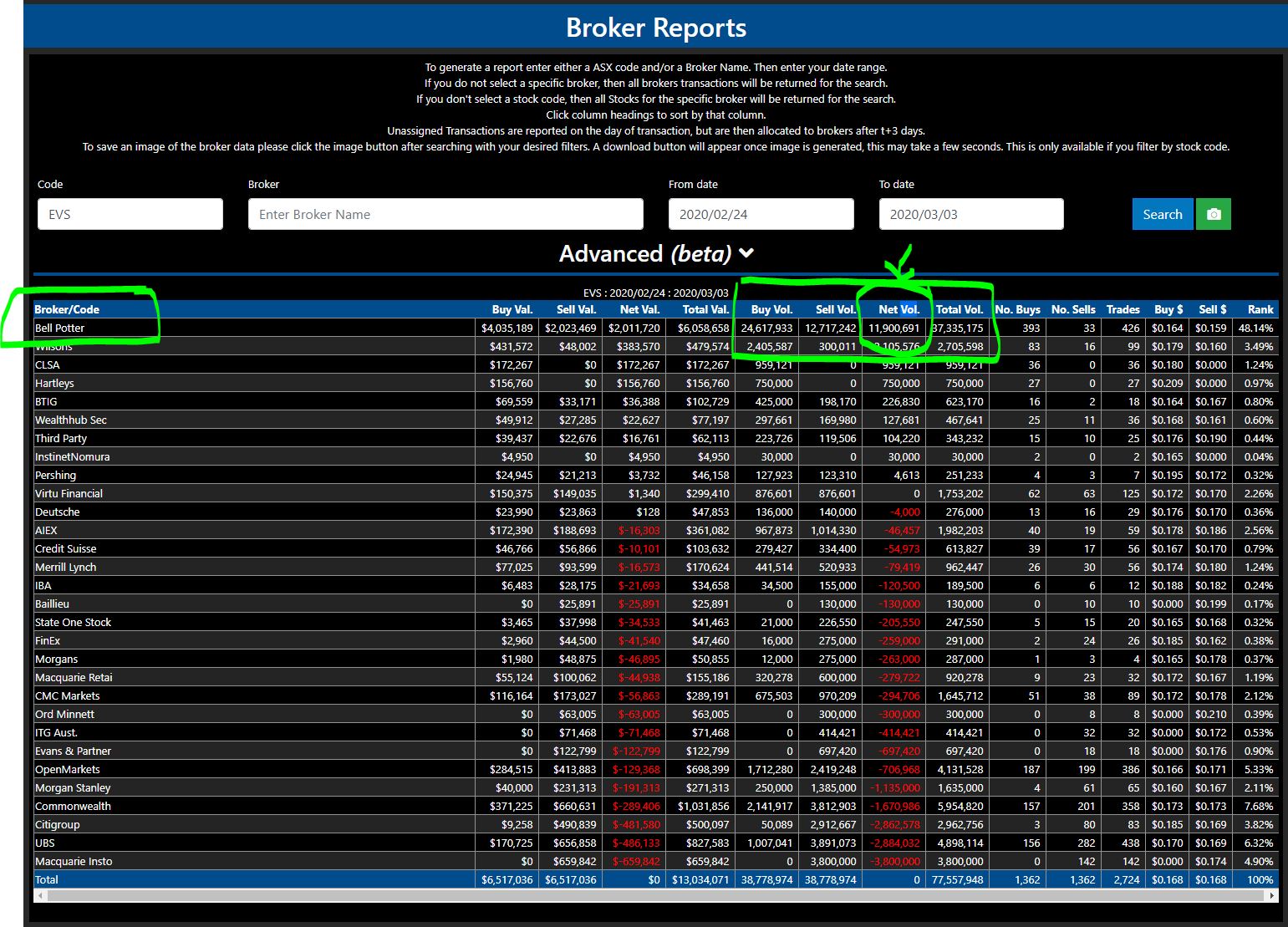Select the Wealthhub Sec broker name
The height and width of the screenshot is (927, 1288).
pyautogui.click(x=71, y=420)
